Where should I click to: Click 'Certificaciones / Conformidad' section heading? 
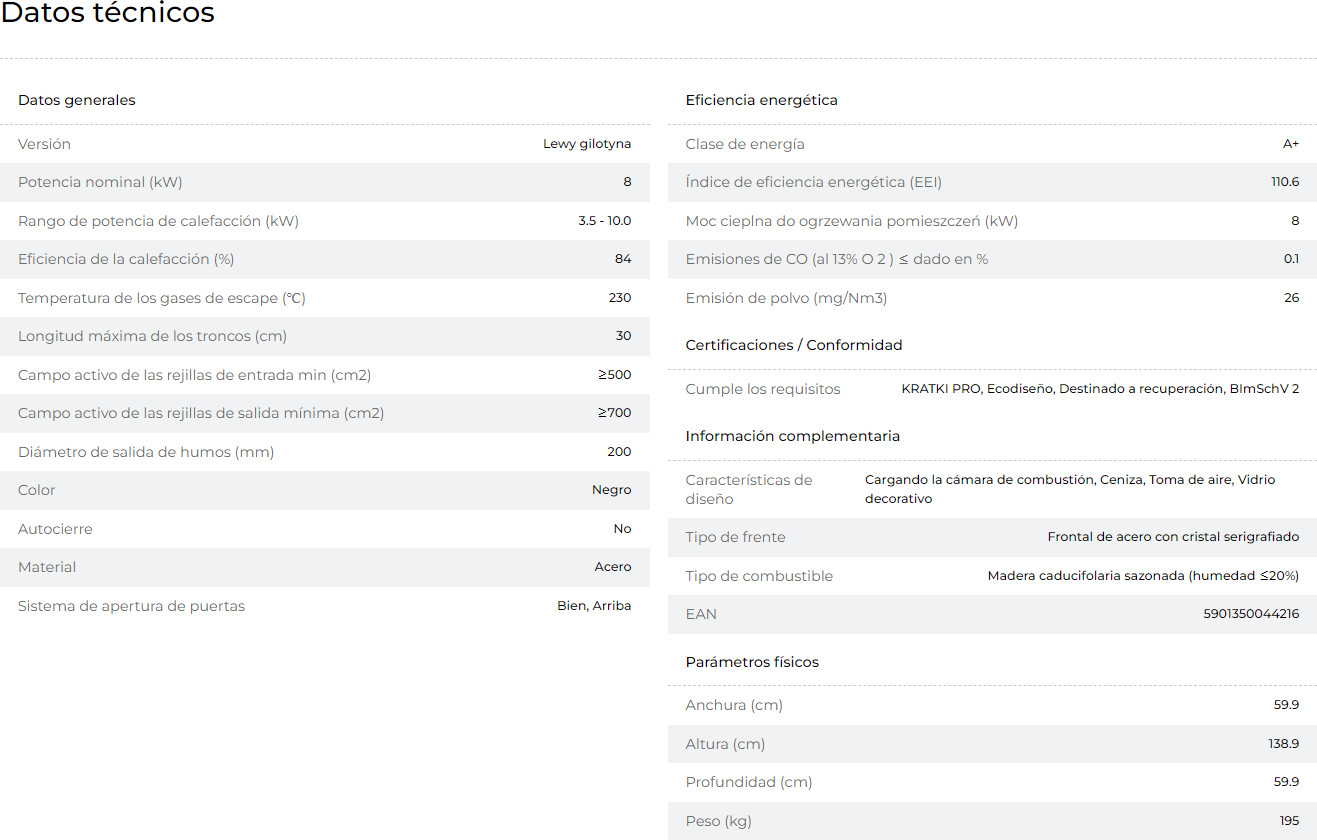(x=793, y=345)
